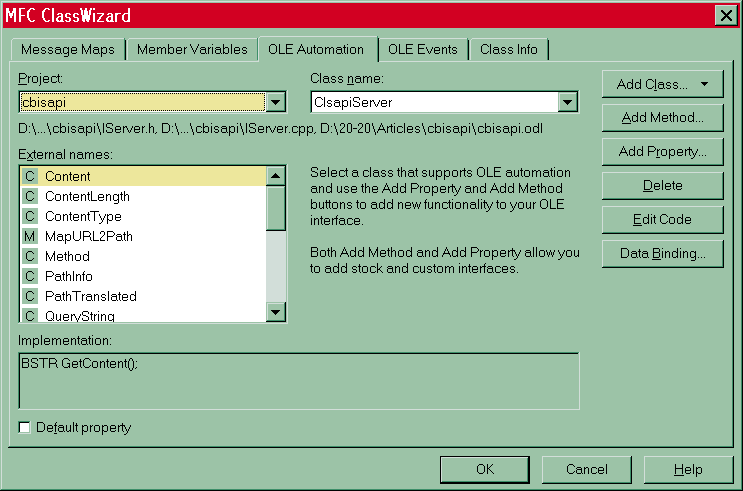Click the C icon next to PathInfo
The image size is (743, 491).
pos(30,277)
